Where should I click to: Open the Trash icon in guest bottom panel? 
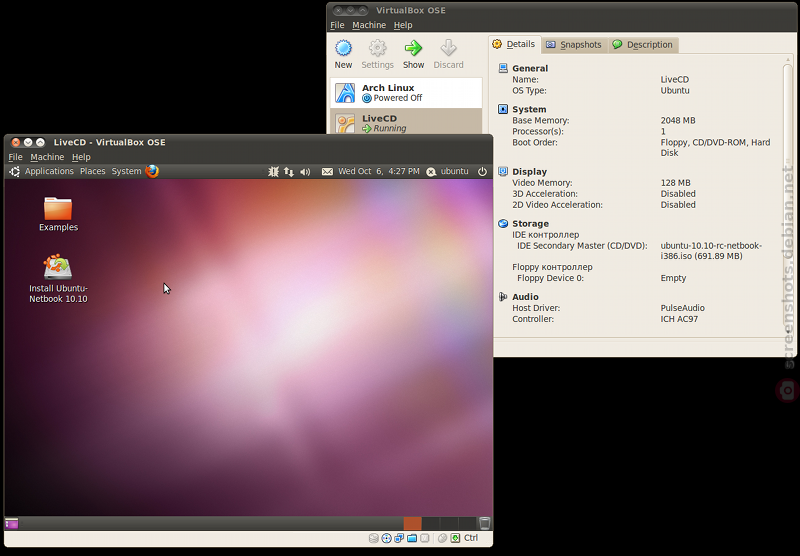(x=485, y=523)
